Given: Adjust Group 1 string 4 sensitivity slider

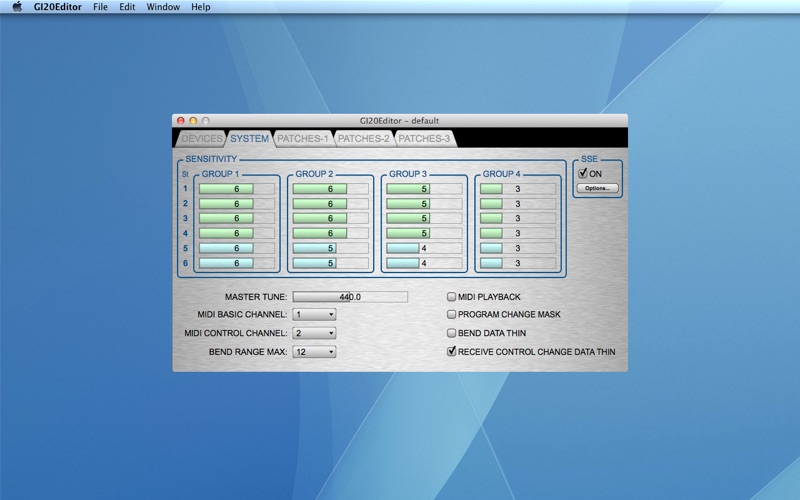Looking at the screenshot, I should (237, 233).
